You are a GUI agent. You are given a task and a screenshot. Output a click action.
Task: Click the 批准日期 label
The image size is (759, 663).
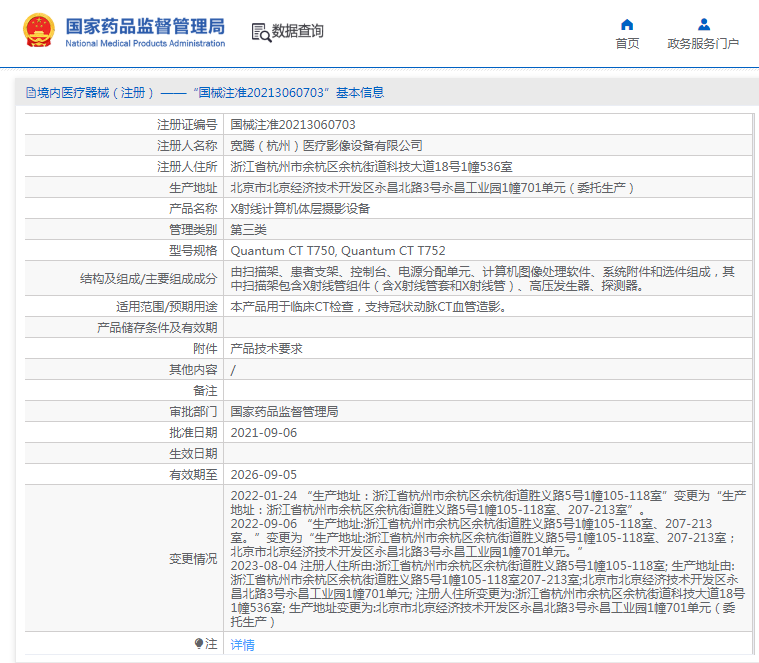click(193, 433)
